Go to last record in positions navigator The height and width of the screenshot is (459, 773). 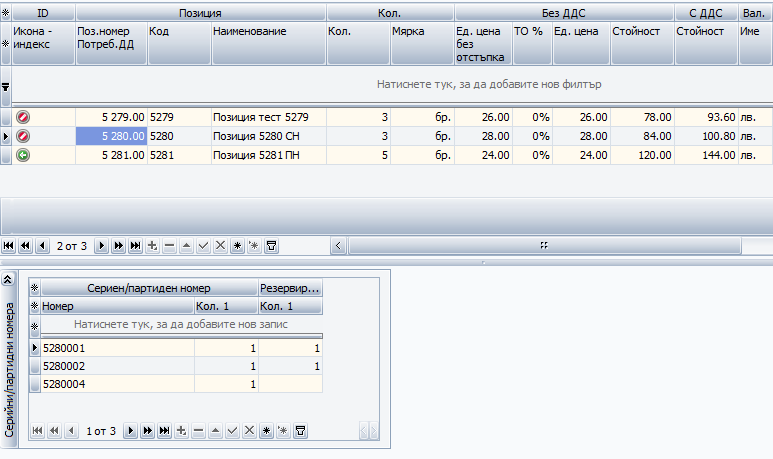point(135,246)
